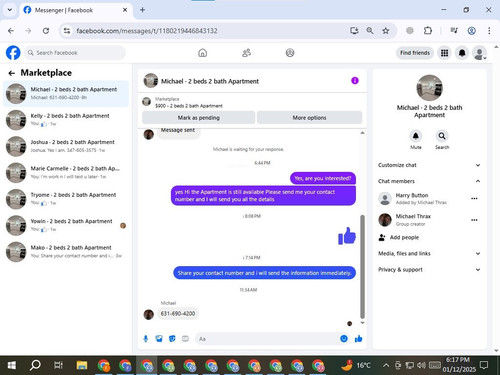View site information icon in address bar

tap(67, 31)
